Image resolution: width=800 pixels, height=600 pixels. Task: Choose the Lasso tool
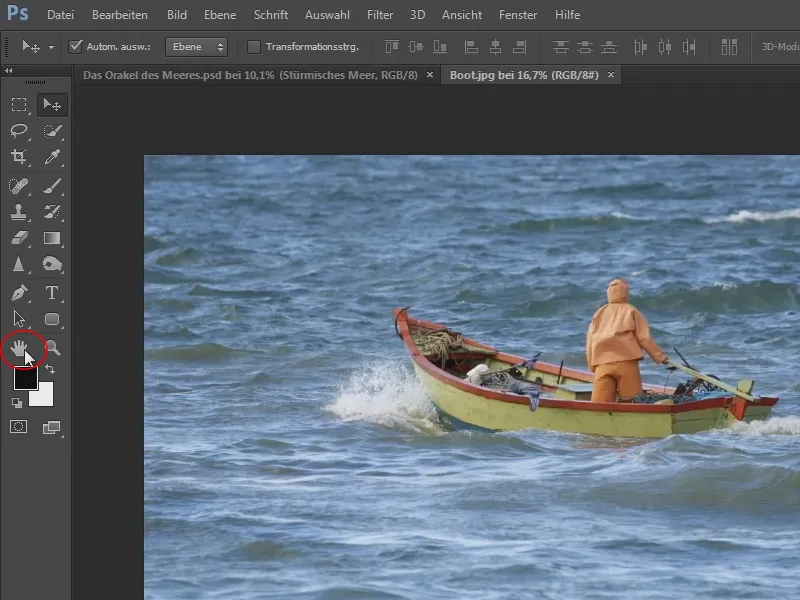(19, 131)
